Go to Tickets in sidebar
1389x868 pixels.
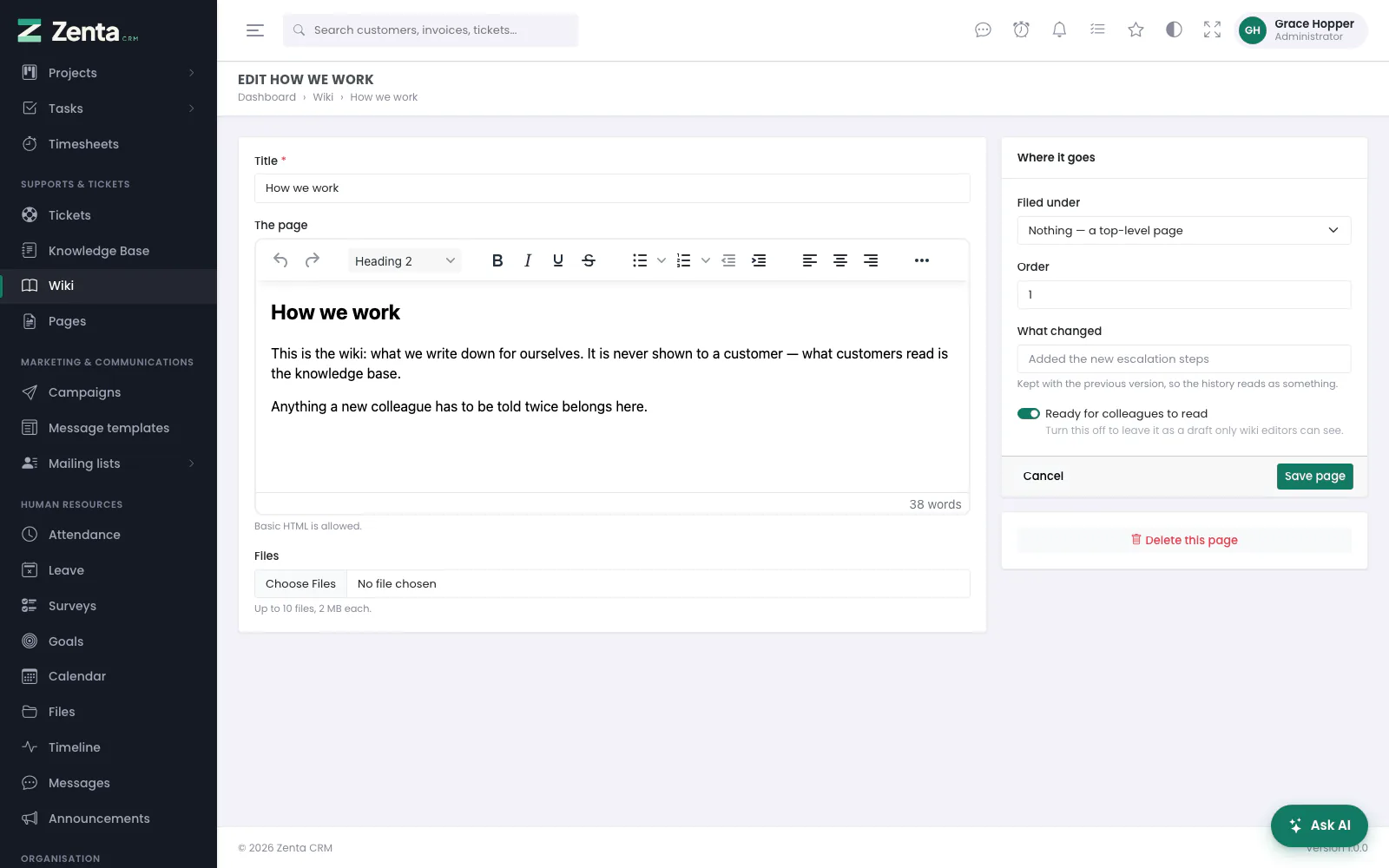[x=109, y=215]
